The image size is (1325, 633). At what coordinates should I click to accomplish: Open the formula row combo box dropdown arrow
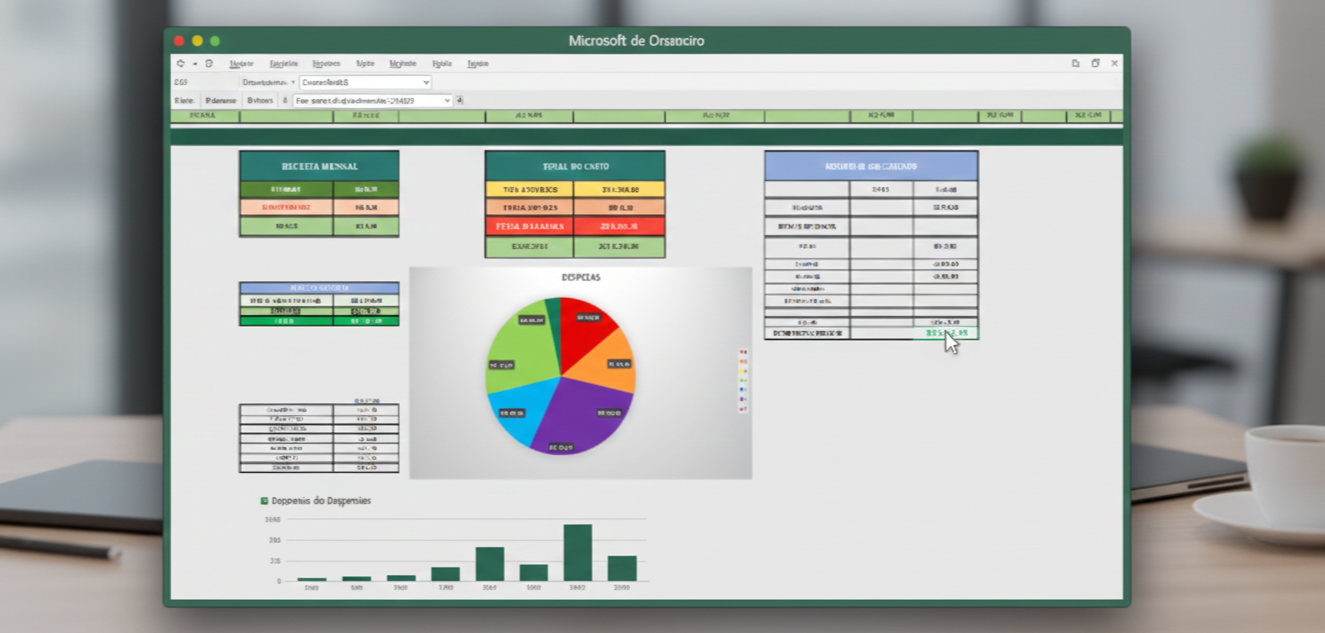click(x=446, y=101)
